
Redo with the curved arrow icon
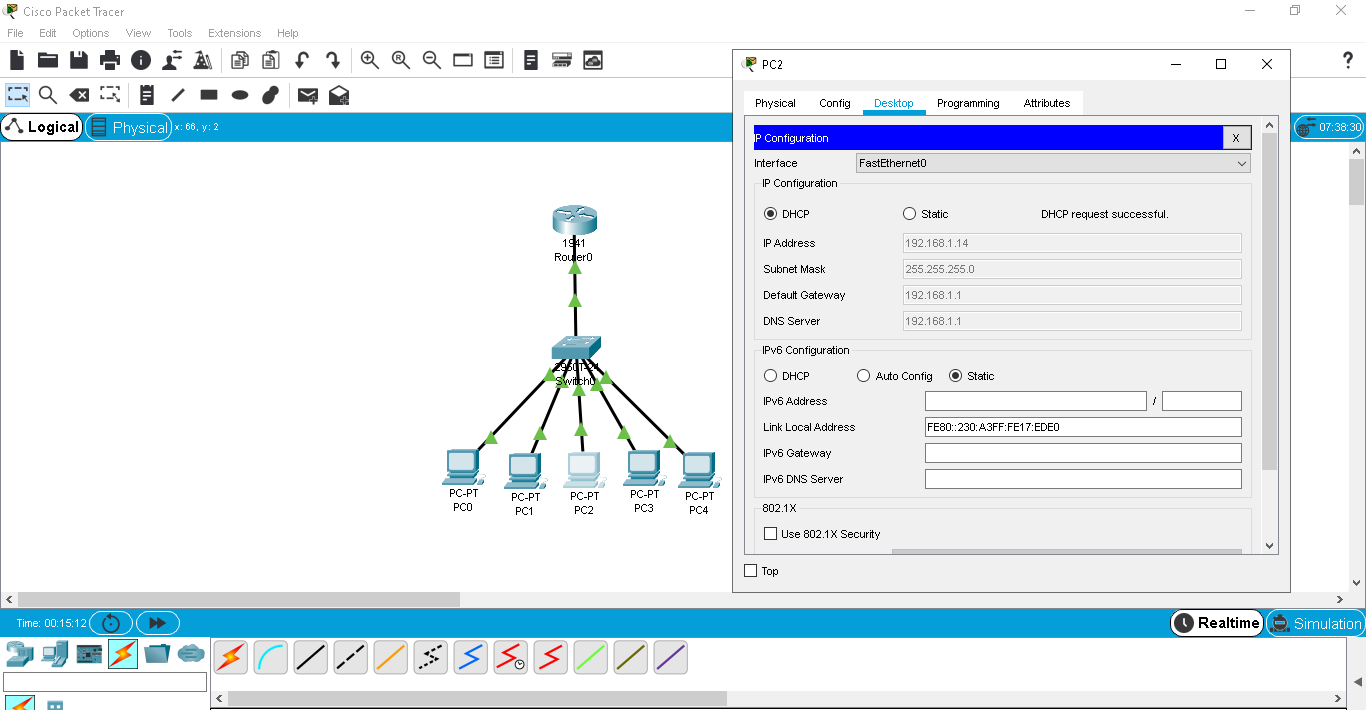click(x=333, y=60)
